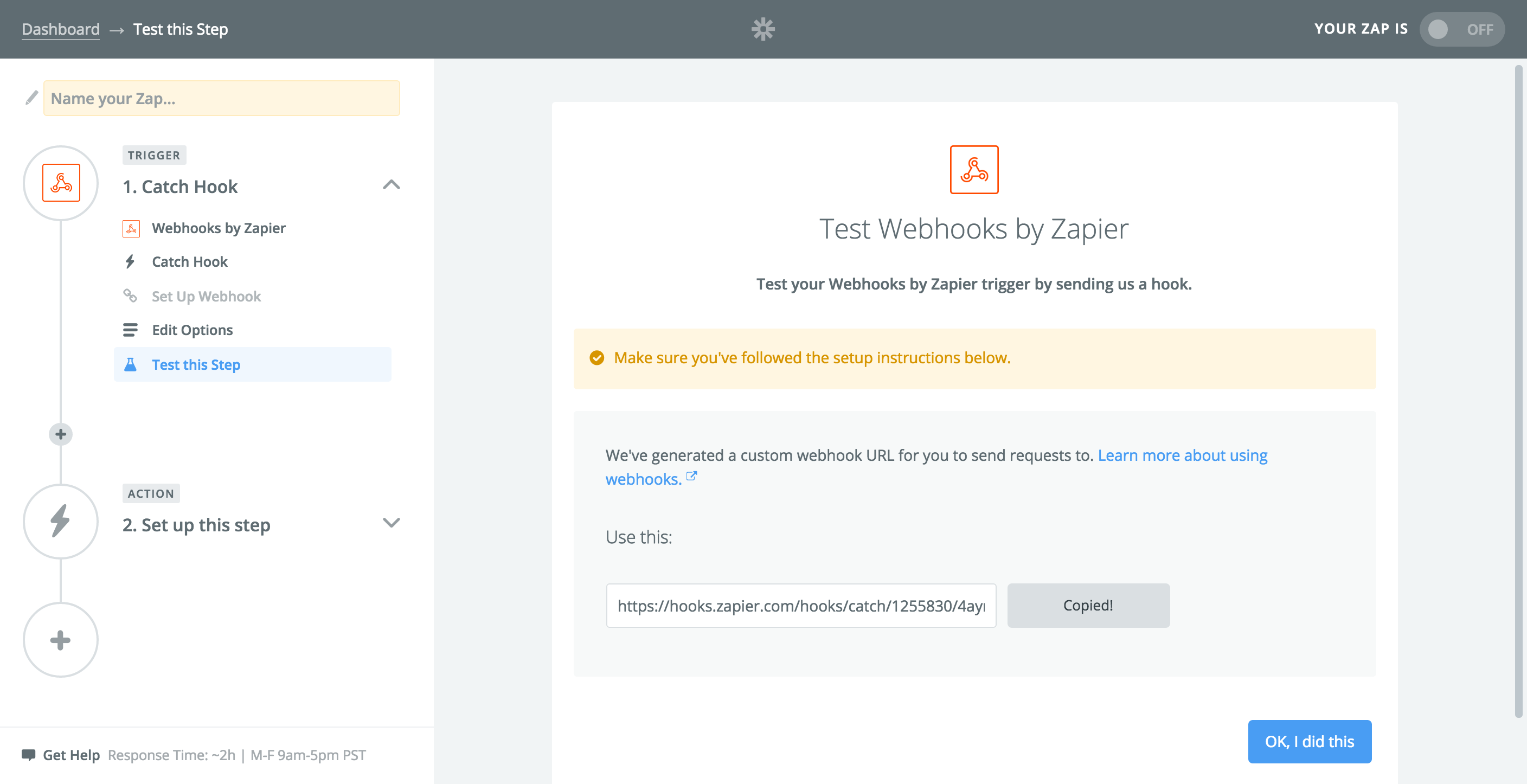This screenshot has height=784, width=1527.
Task: Add a new step with the large plus circle
Action: (x=61, y=640)
